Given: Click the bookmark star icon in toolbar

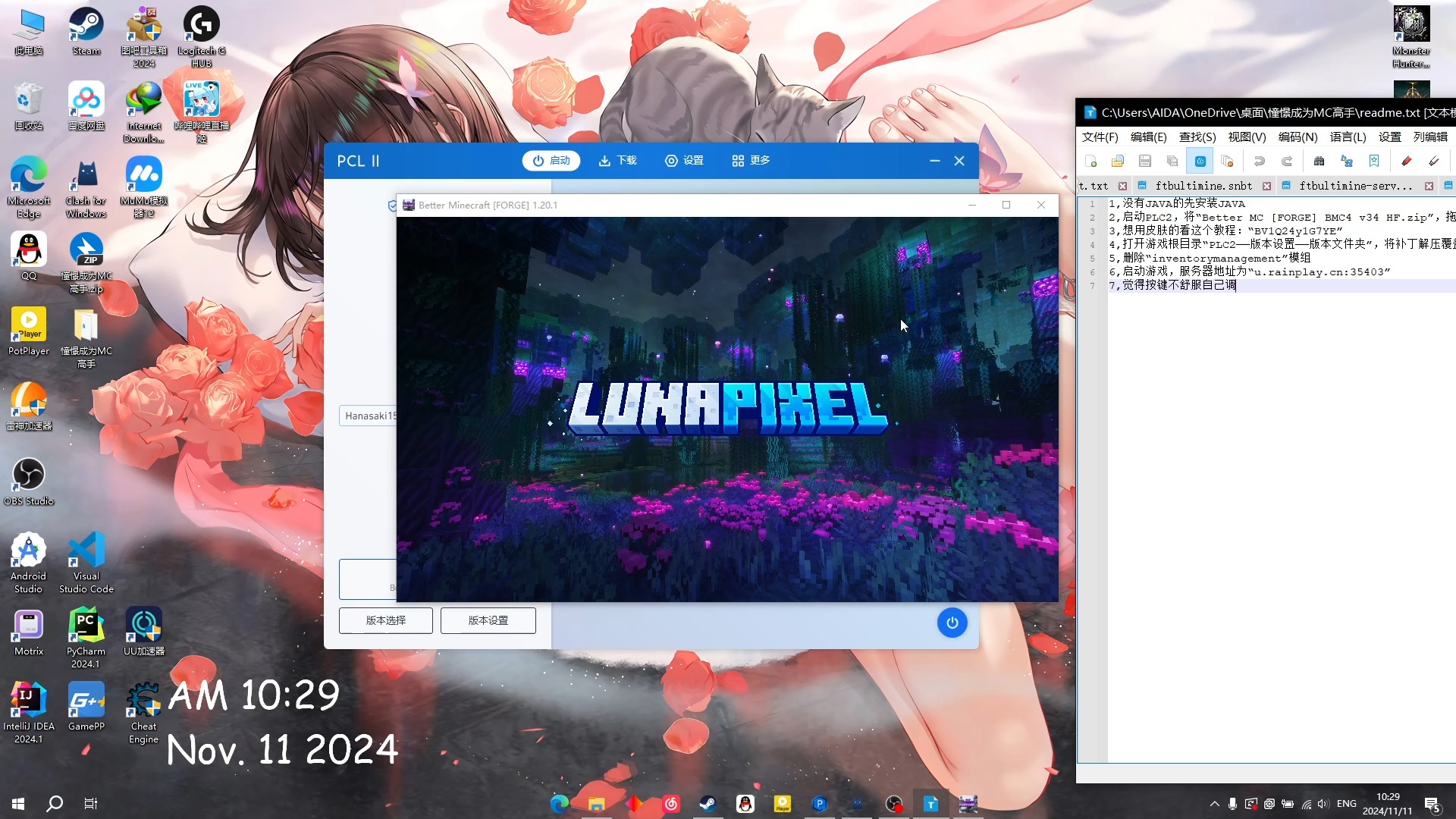Looking at the screenshot, I should click(1373, 161).
